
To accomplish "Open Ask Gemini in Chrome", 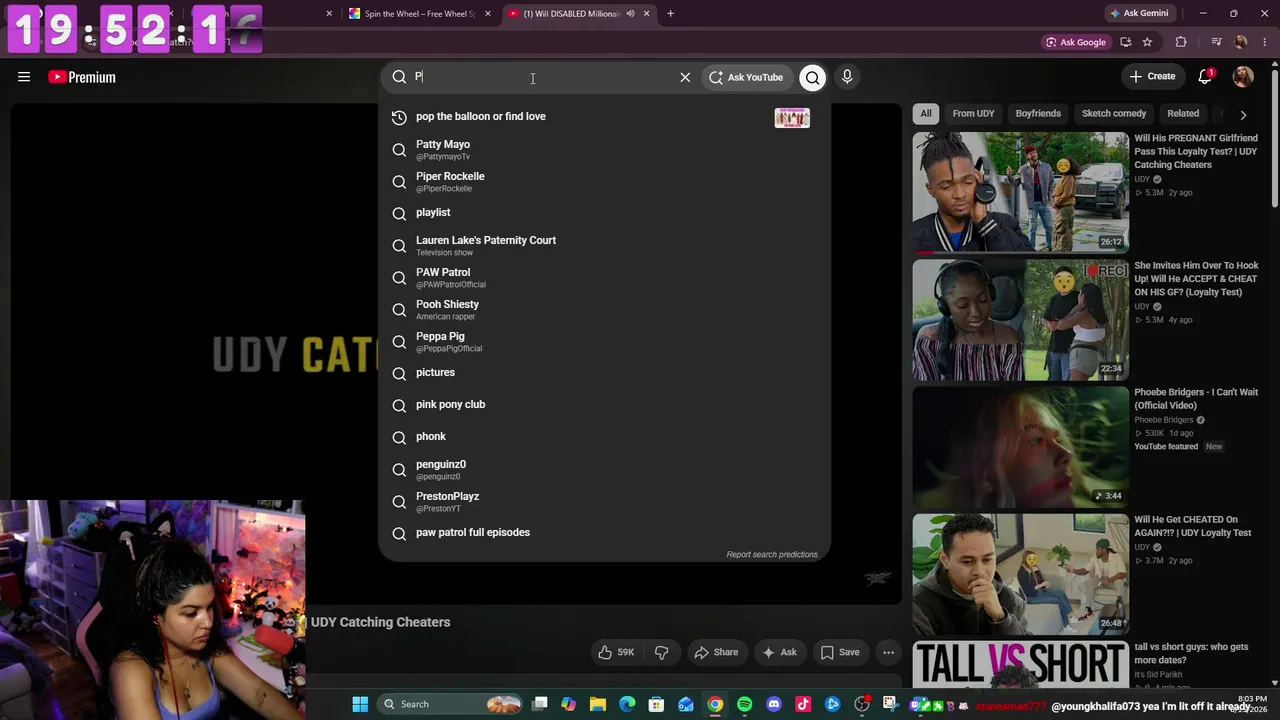I will tap(1139, 14).
